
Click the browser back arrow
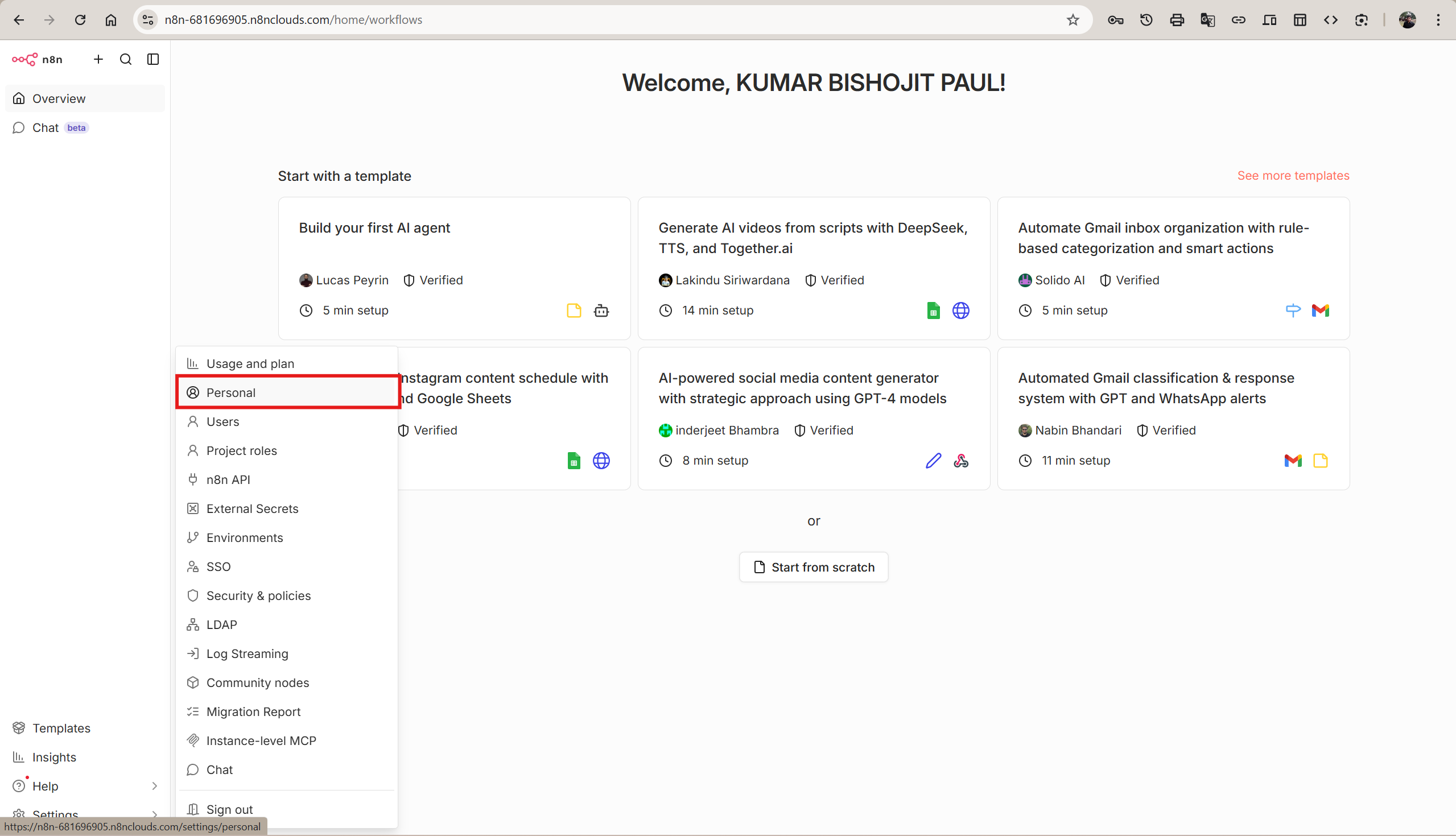click(x=19, y=20)
